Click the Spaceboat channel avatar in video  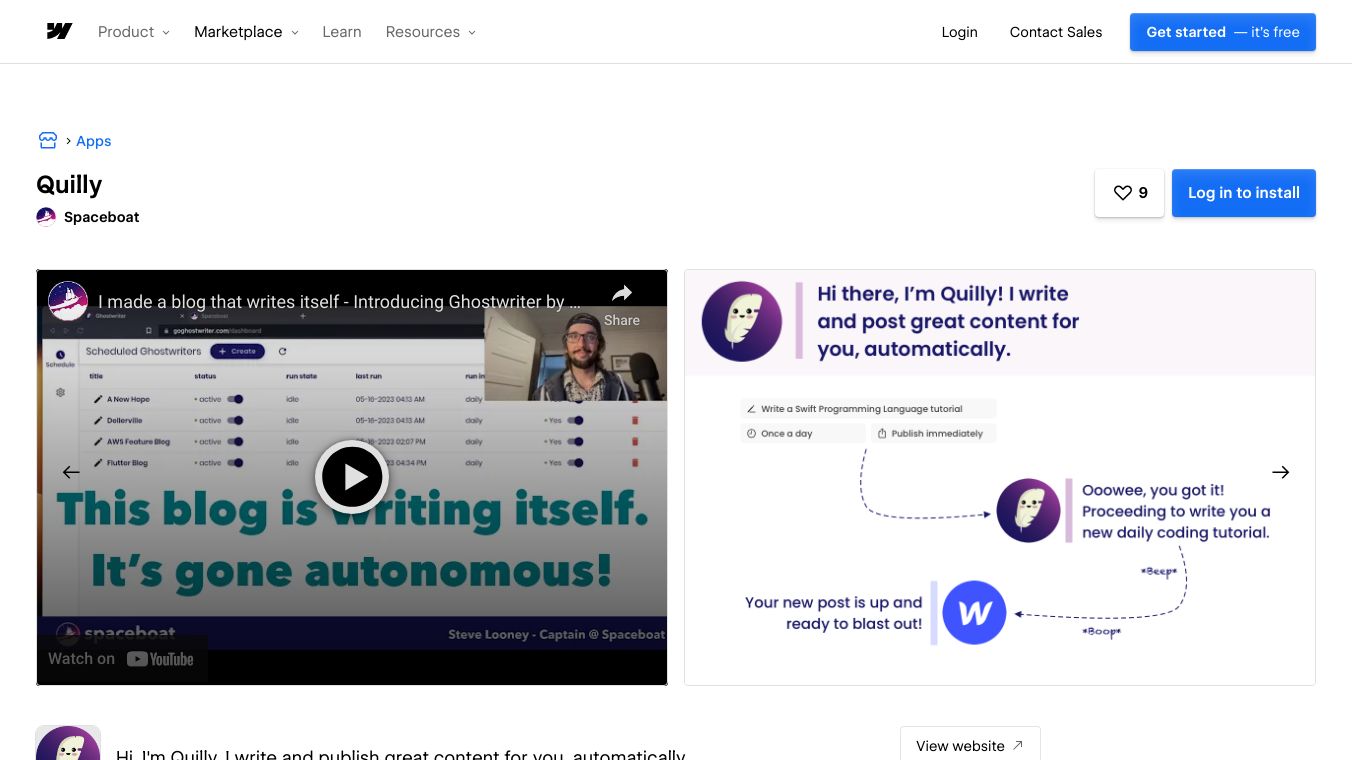click(x=68, y=301)
